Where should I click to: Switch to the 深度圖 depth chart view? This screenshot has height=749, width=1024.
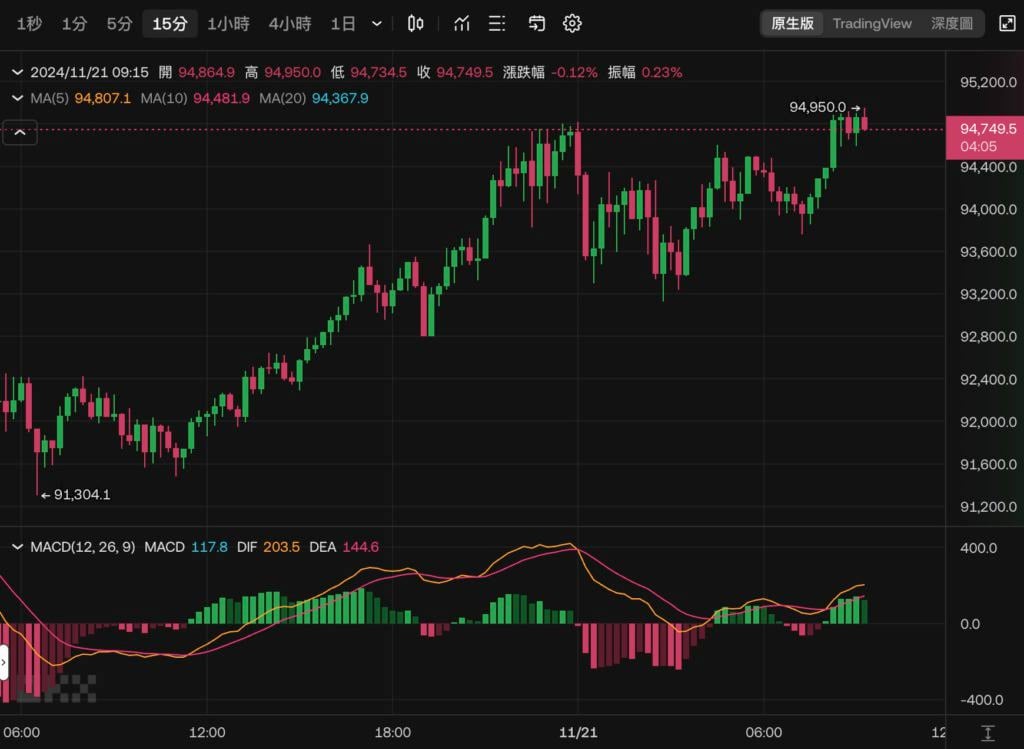(x=951, y=23)
